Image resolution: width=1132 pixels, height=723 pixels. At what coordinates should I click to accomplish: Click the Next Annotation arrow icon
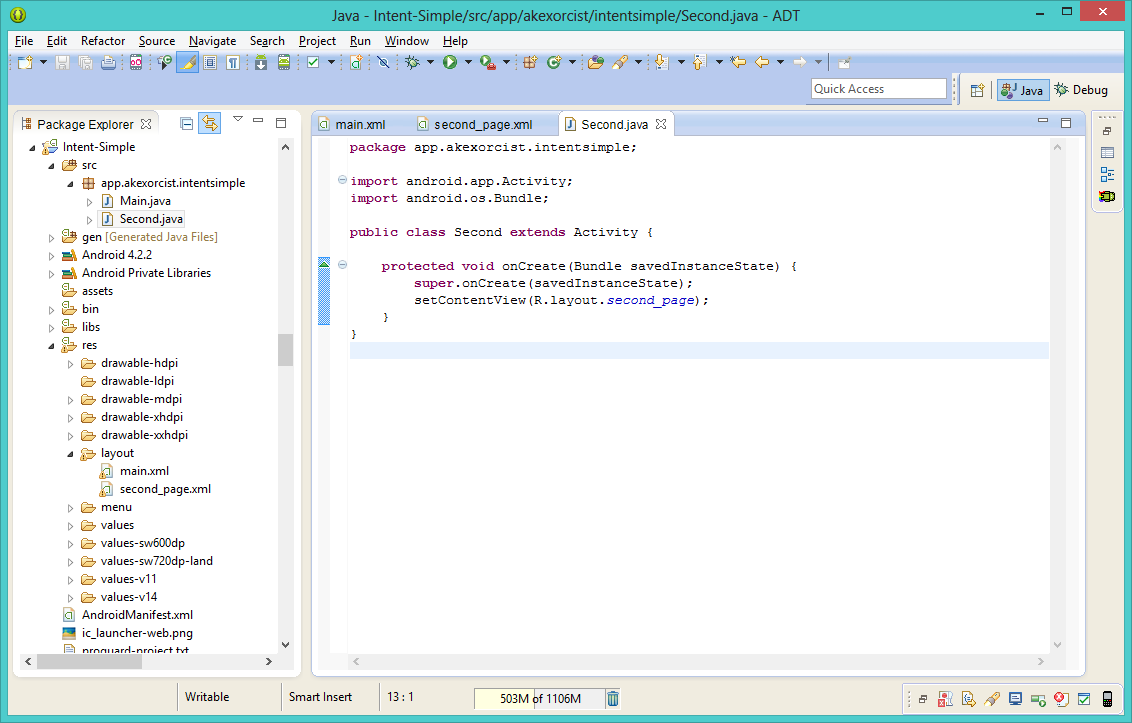(661, 62)
